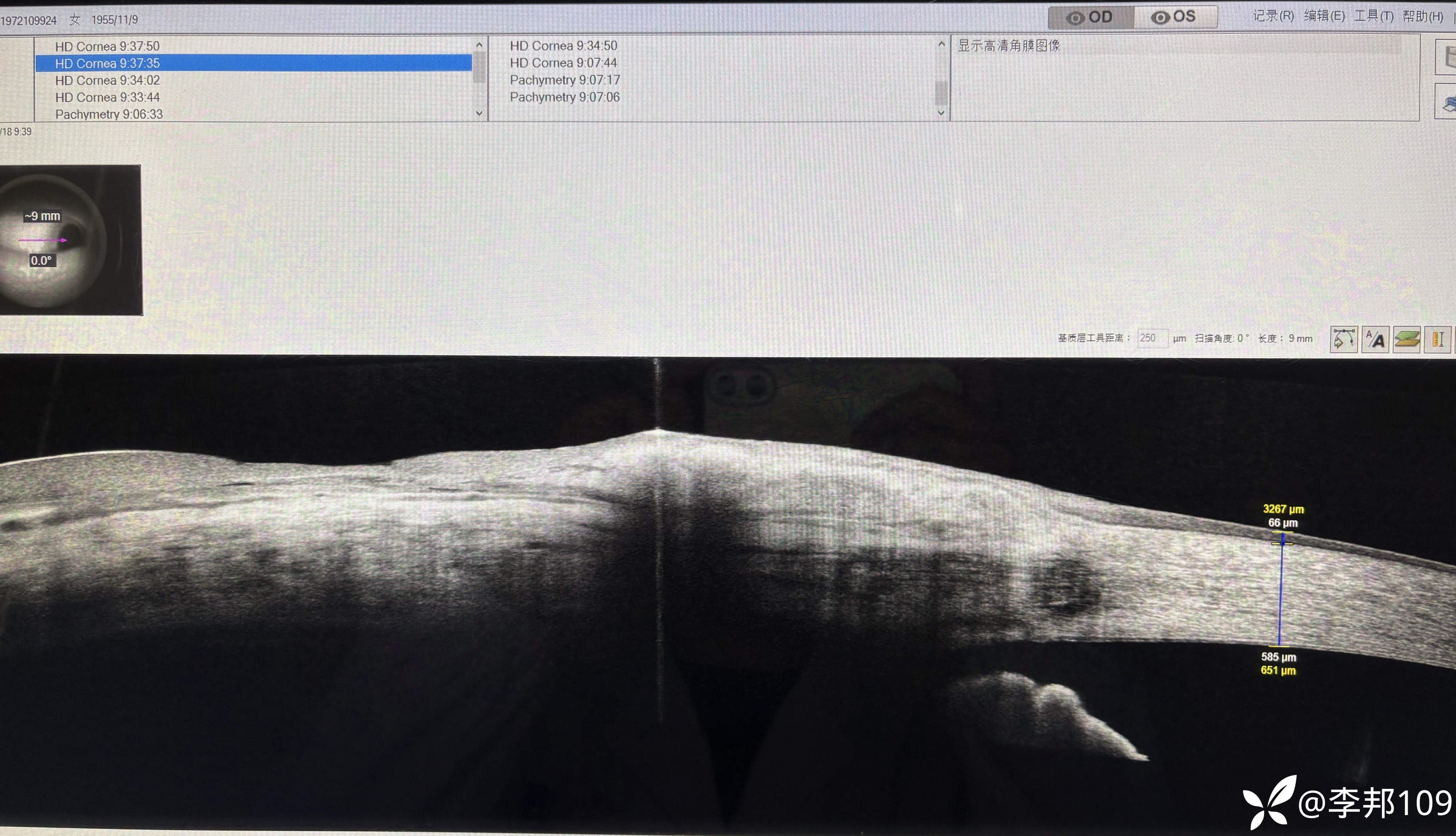The image size is (1456, 836).
Task: Click the stroma tool distance 250 field
Action: 1152,338
